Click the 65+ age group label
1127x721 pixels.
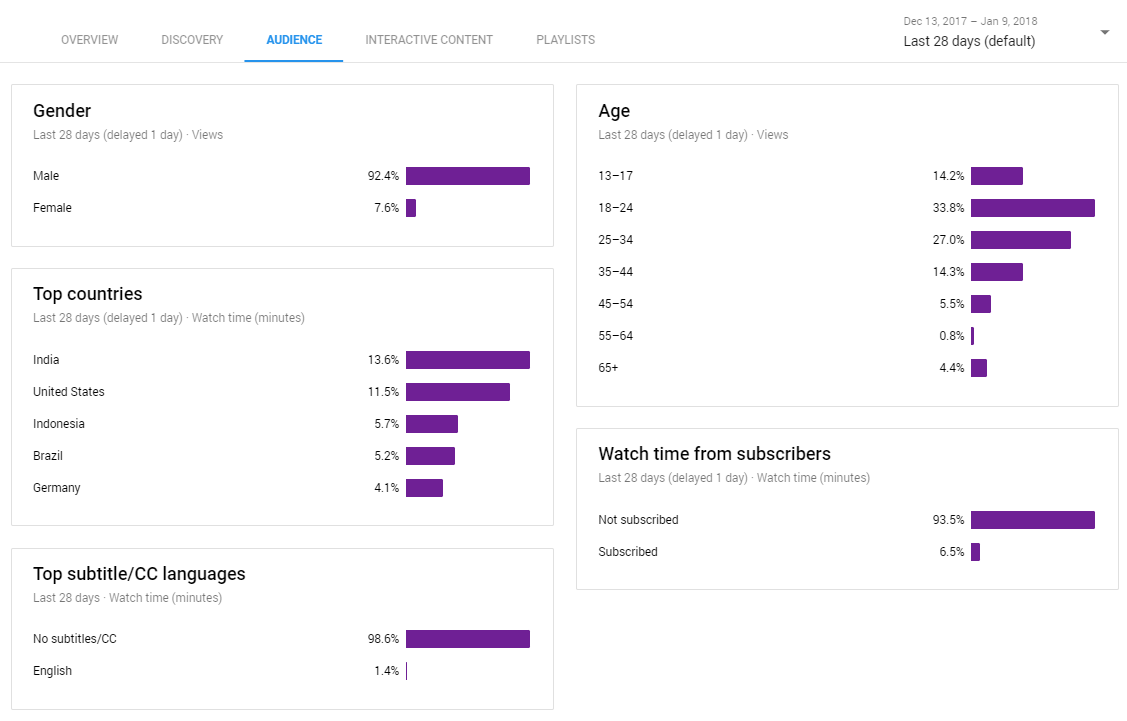[608, 368]
